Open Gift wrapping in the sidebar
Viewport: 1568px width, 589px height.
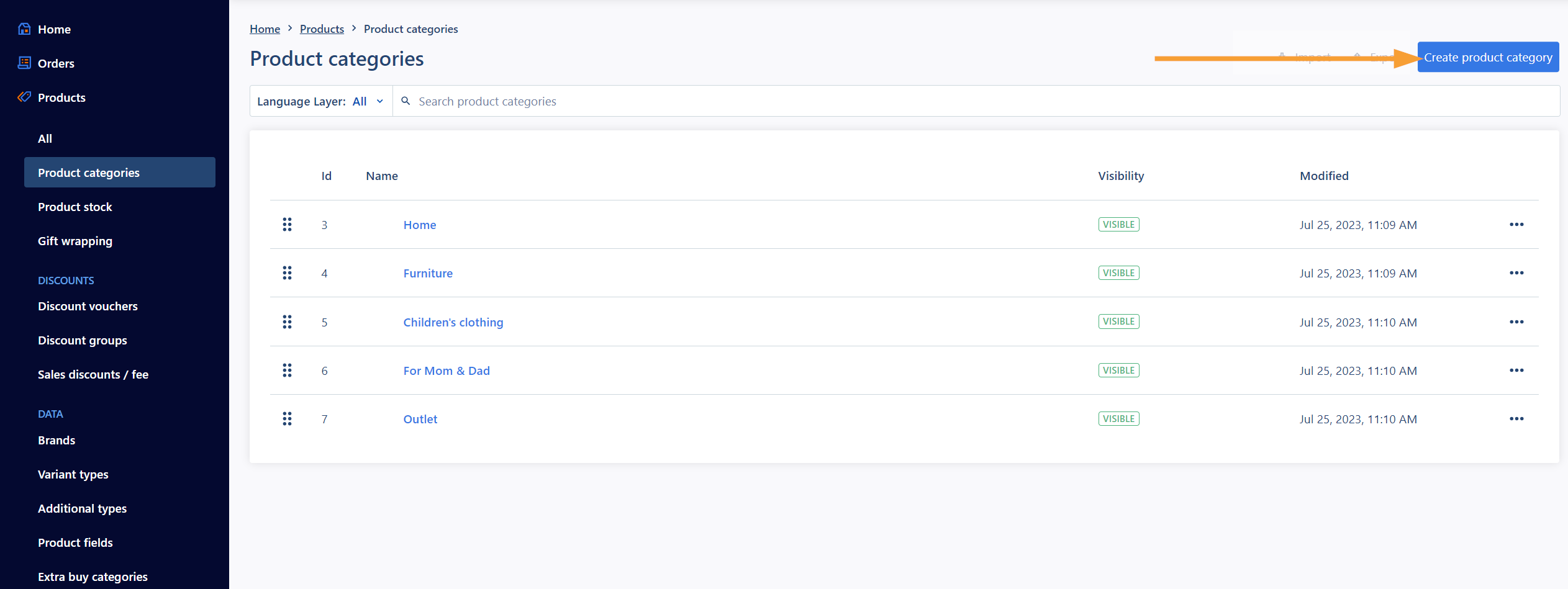pyautogui.click(x=75, y=241)
